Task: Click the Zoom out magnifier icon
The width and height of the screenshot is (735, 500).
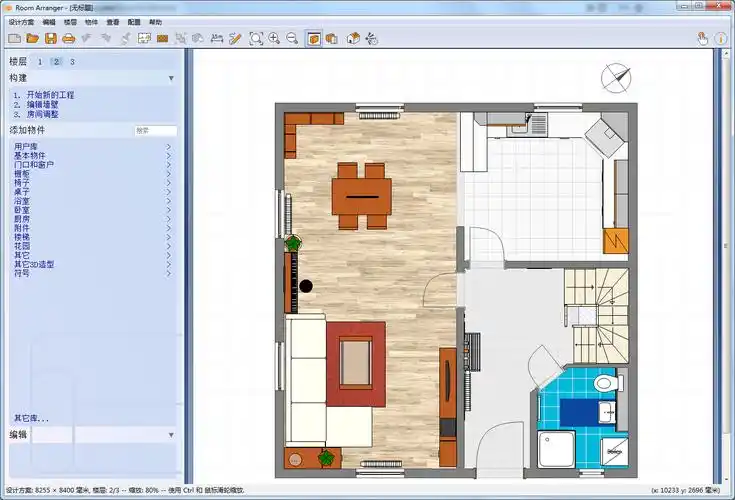Action: tap(291, 39)
